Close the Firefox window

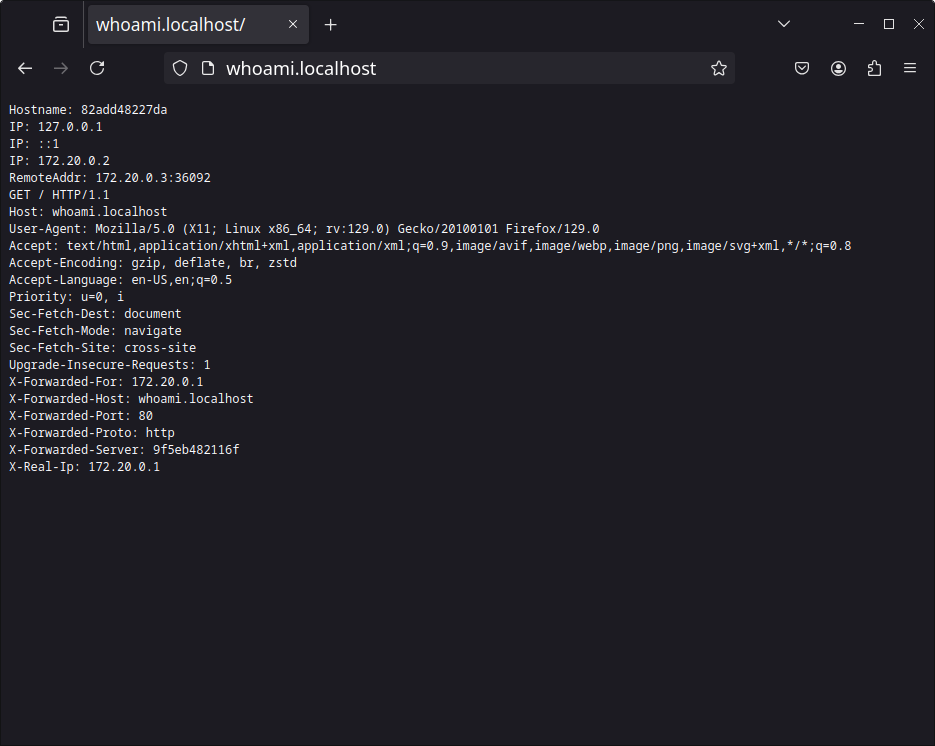pyautogui.click(x=919, y=24)
